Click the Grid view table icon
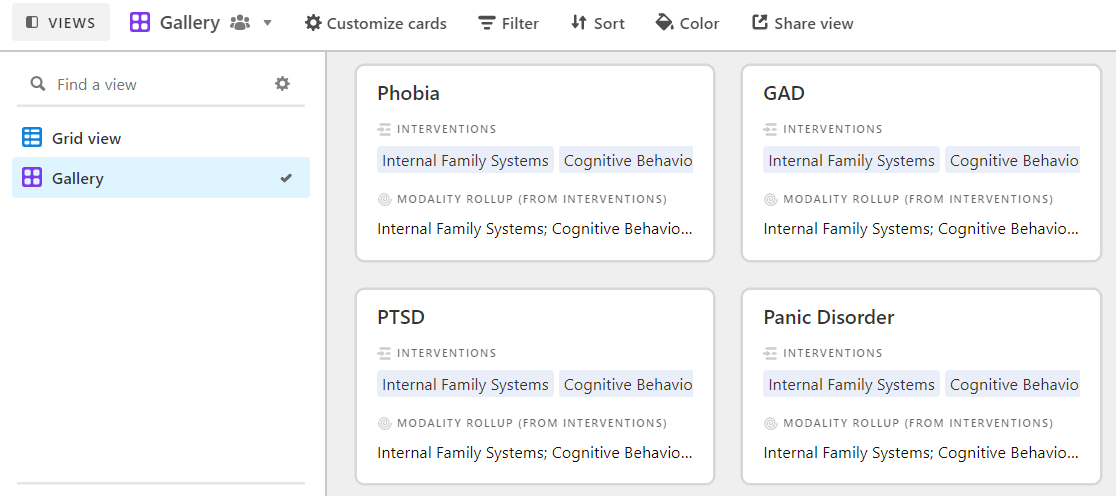Screen dimensions: 1116x496 click(32, 137)
